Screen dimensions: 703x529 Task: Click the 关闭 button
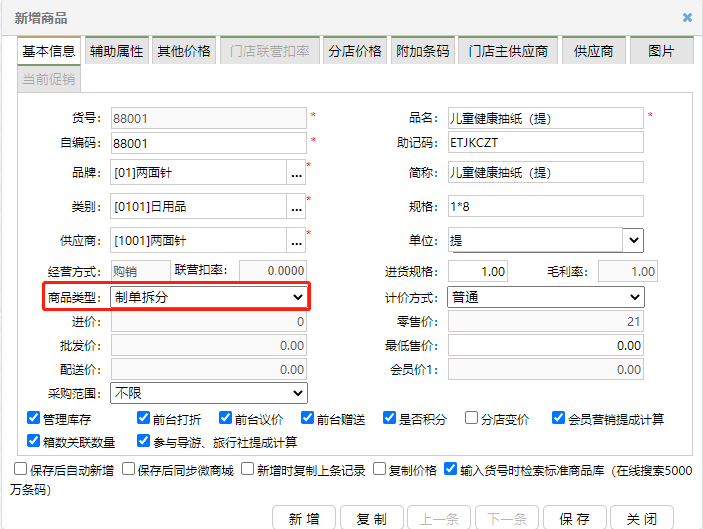[642, 519]
